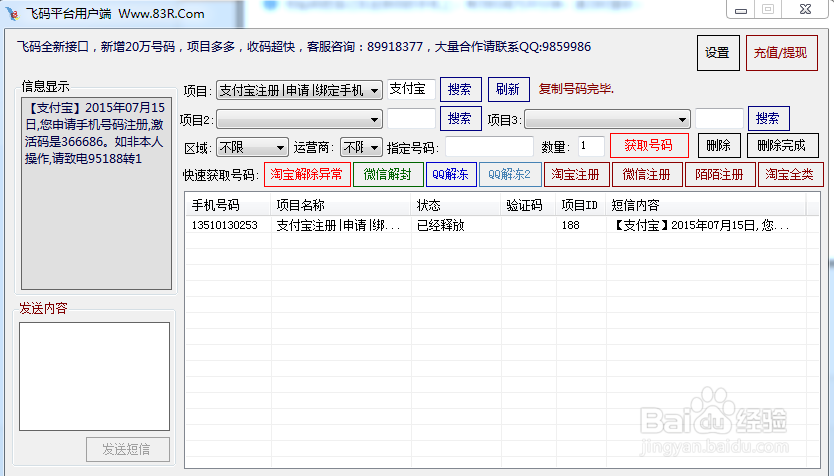Minimize the 飞码 window
The width and height of the screenshot is (834, 476).
[741, 10]
